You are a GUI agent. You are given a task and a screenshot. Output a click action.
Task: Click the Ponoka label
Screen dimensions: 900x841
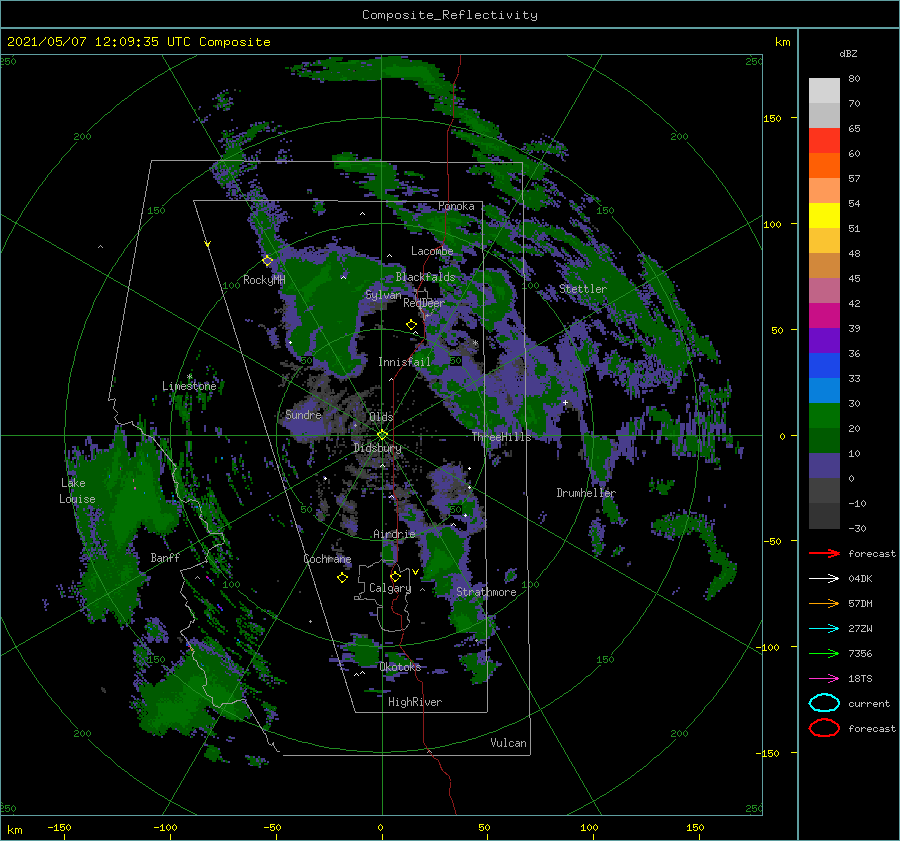pos(456,206)
